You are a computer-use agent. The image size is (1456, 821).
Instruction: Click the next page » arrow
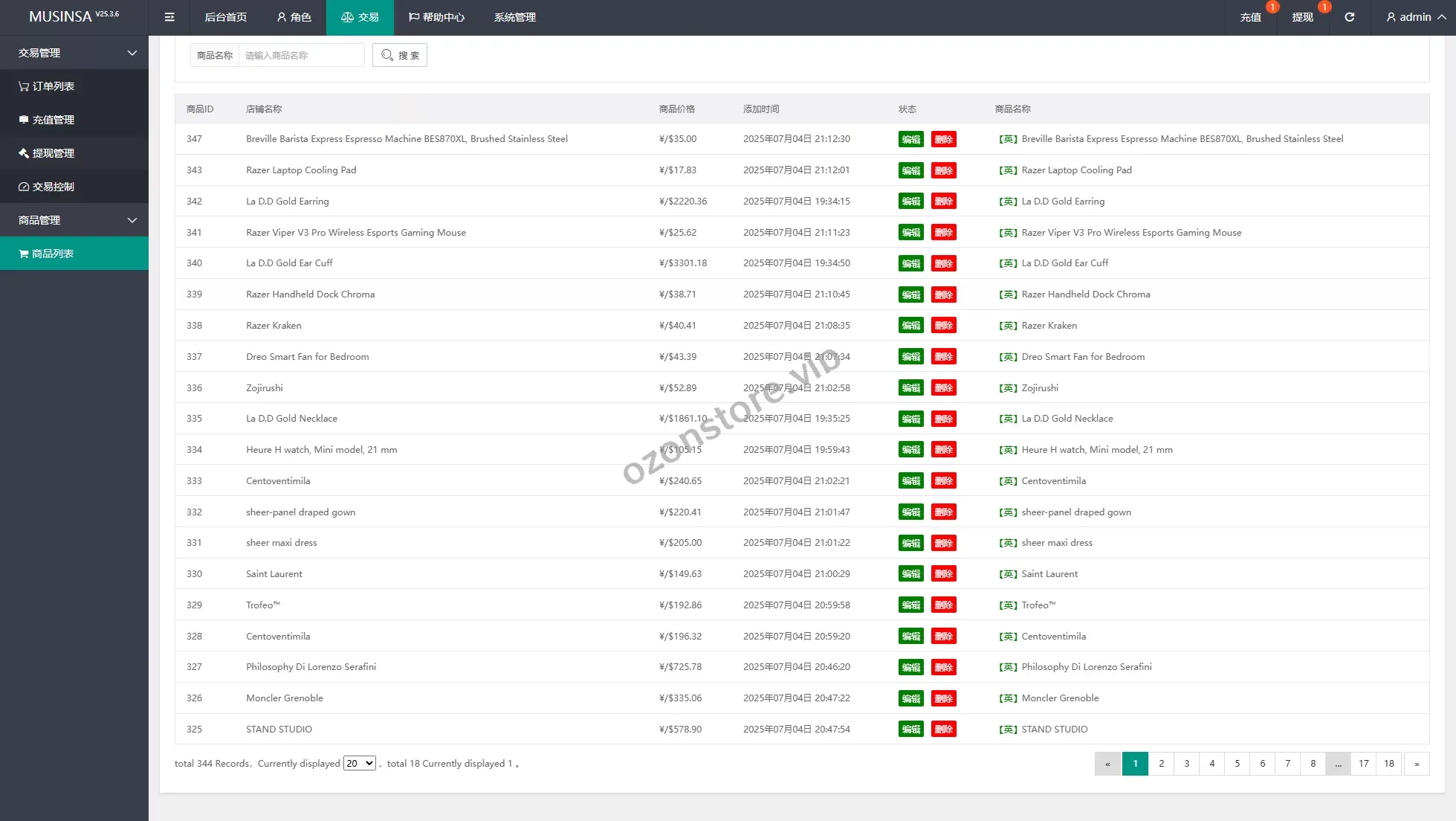tap(1416, 763)
